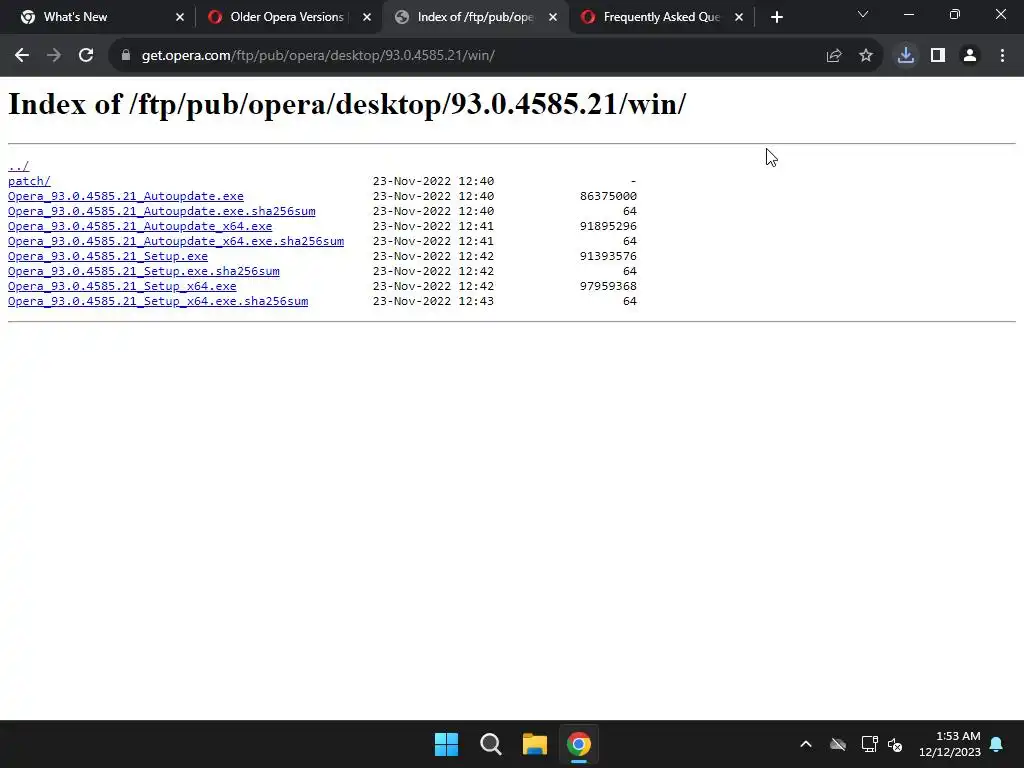Image resolution: width=1024 pixels, height=768 pixels.
Task: Open Opera_93.0.4585.21_Autoupdate.exe.sha256sum link
Action: click(161, 211)
